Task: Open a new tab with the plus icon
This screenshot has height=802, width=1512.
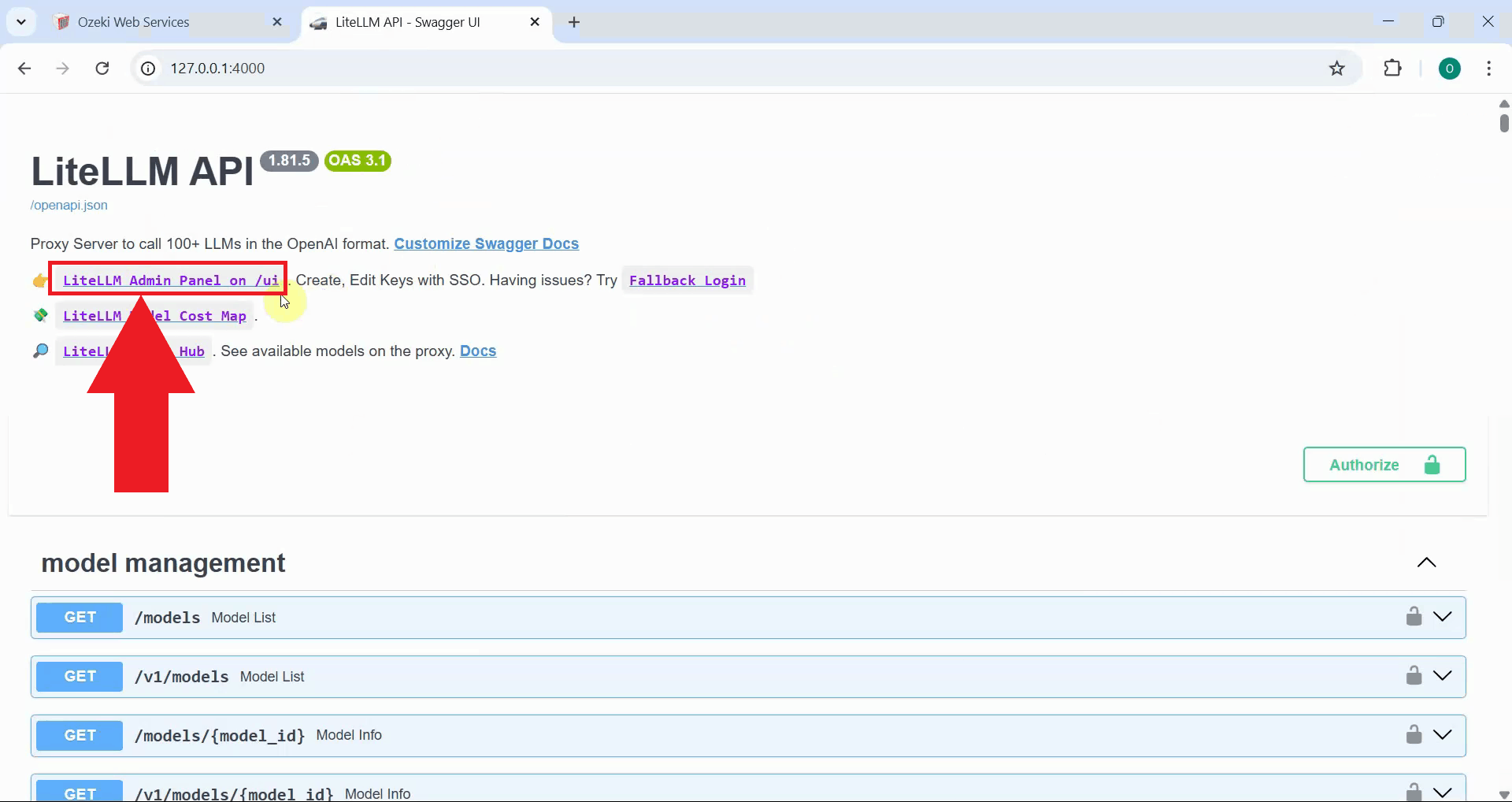Action: click(x=574, y=22)
